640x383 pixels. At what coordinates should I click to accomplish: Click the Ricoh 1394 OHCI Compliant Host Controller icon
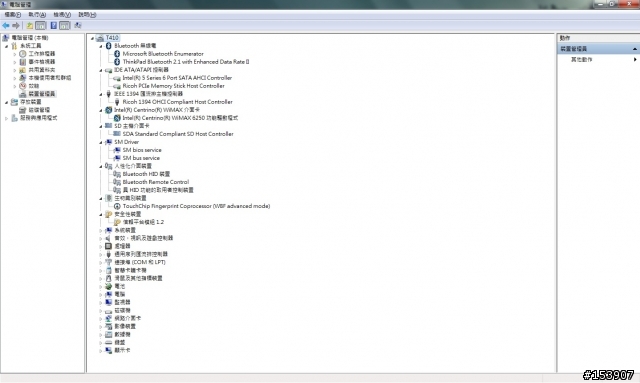click(117, 102)
